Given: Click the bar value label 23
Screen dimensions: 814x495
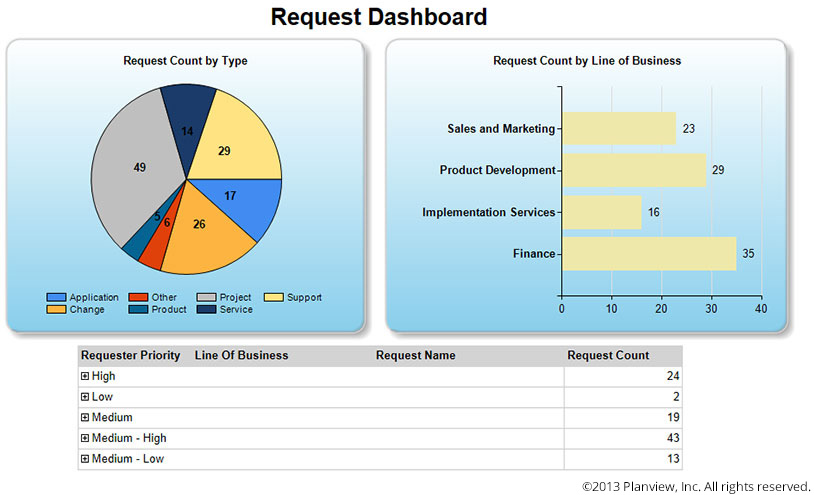Looking at the screenshot, I should point(688,129).
